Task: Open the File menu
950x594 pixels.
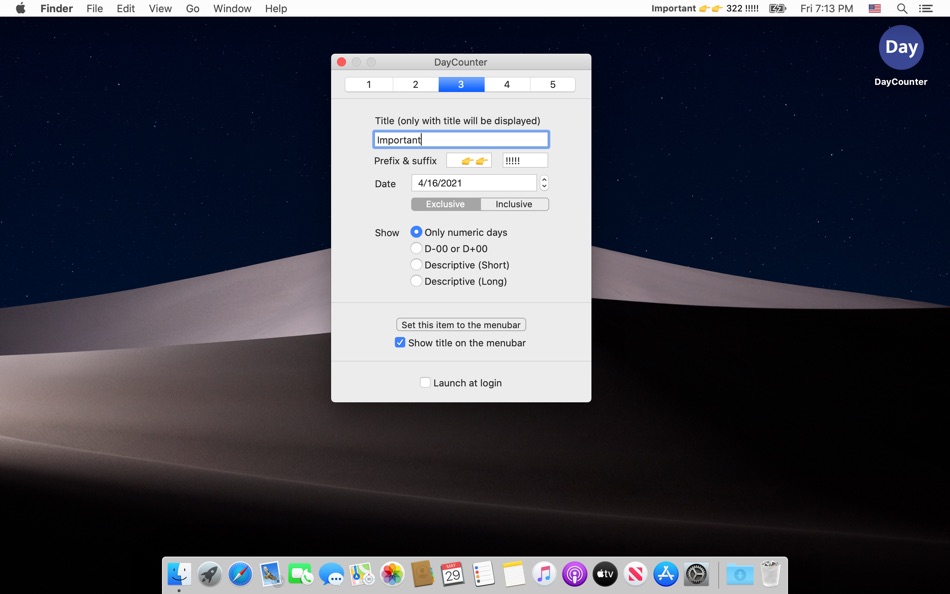Action: coord(95,8)
